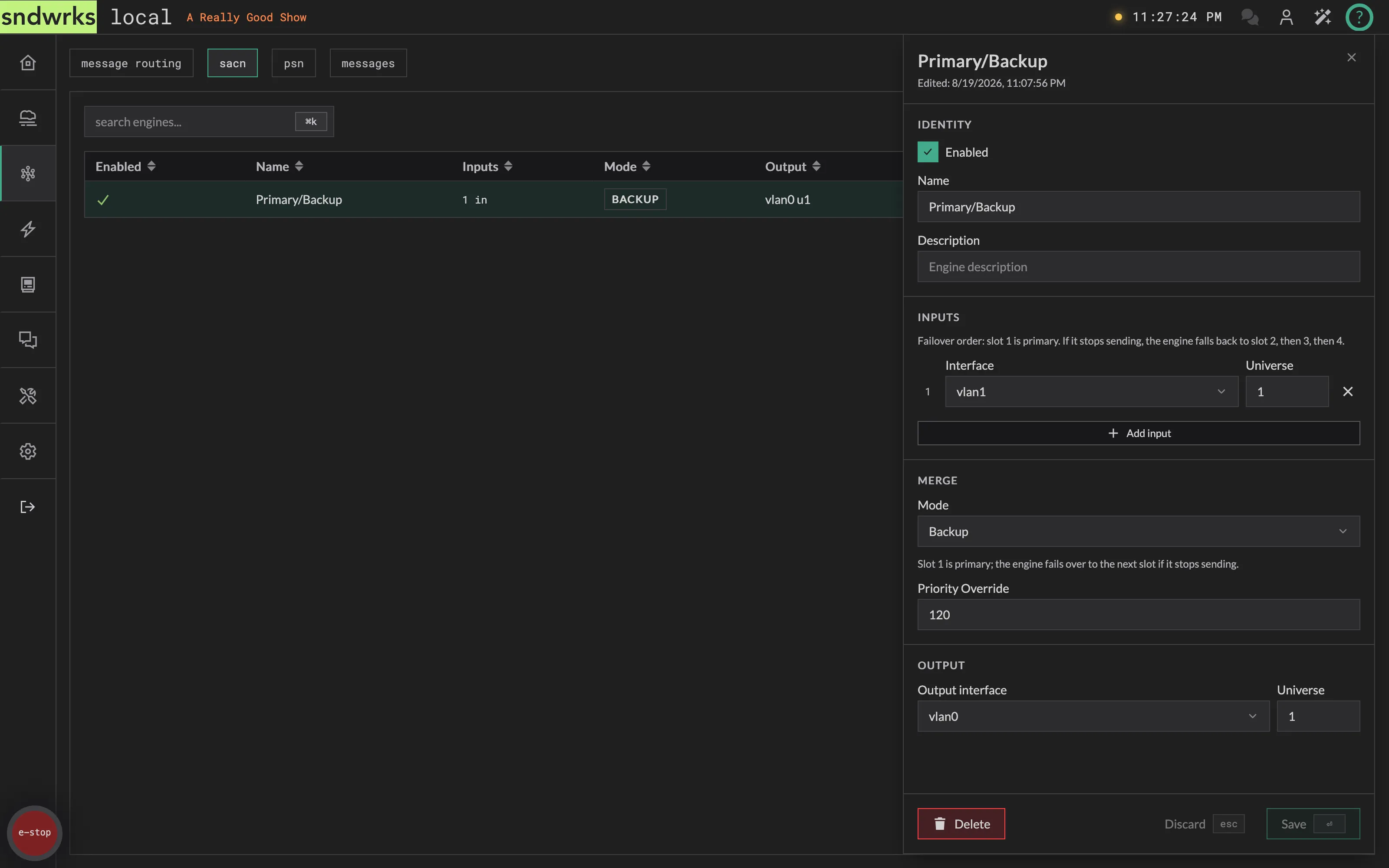The image size is (1389, 868).
Task: Open the help question mark icon
Action: coord(1359,17)
